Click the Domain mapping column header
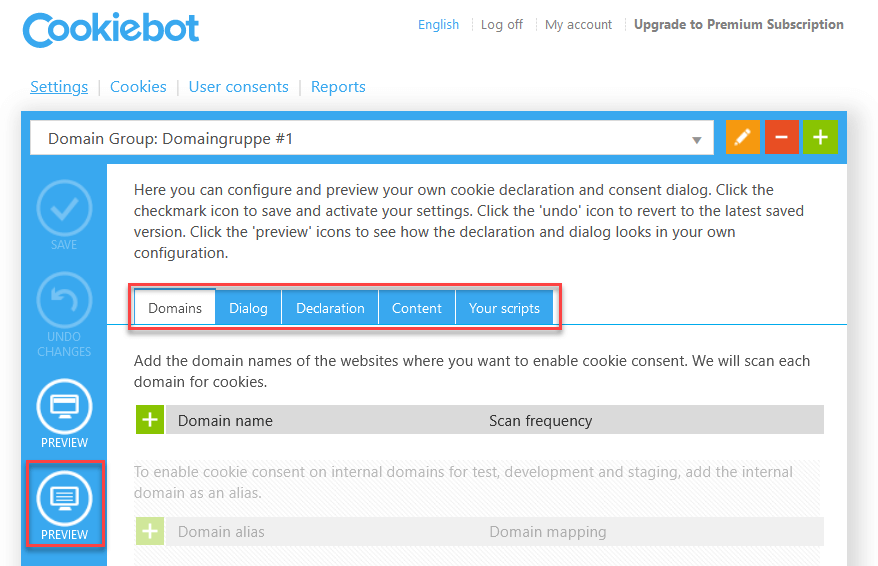Screen dimensions: 878x566 [548, 532]
